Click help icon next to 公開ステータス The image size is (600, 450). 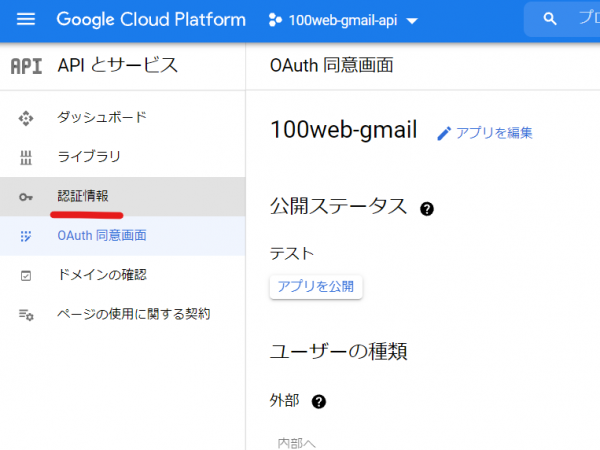[x=427, y=209]
